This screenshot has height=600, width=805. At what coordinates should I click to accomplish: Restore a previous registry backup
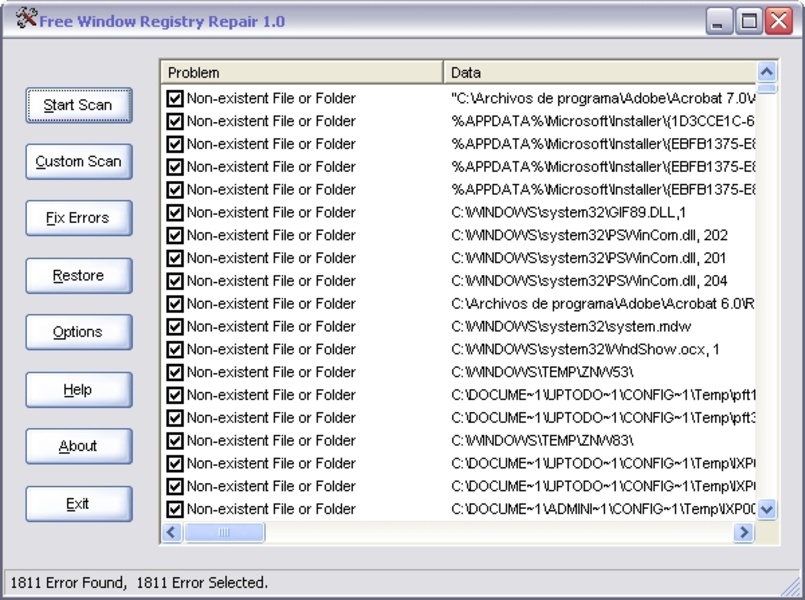(x=78, y=275)
